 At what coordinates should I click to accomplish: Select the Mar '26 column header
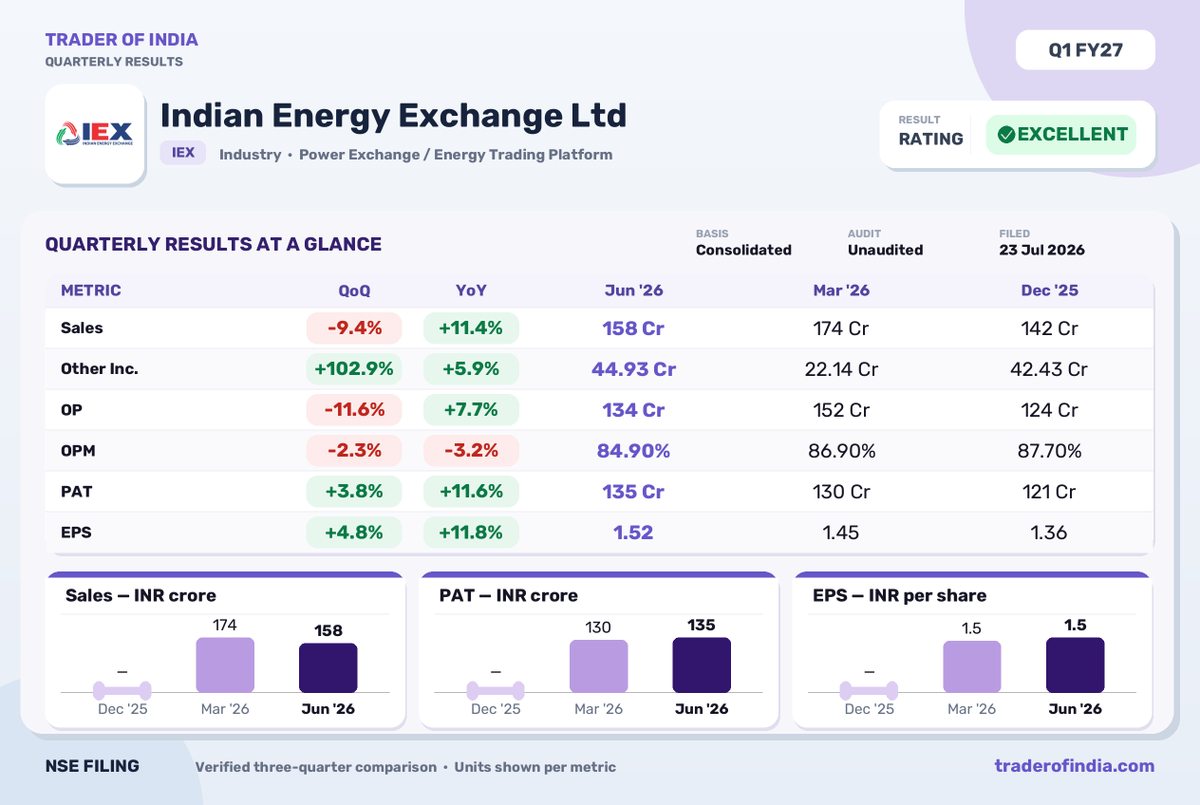point(841,291)
